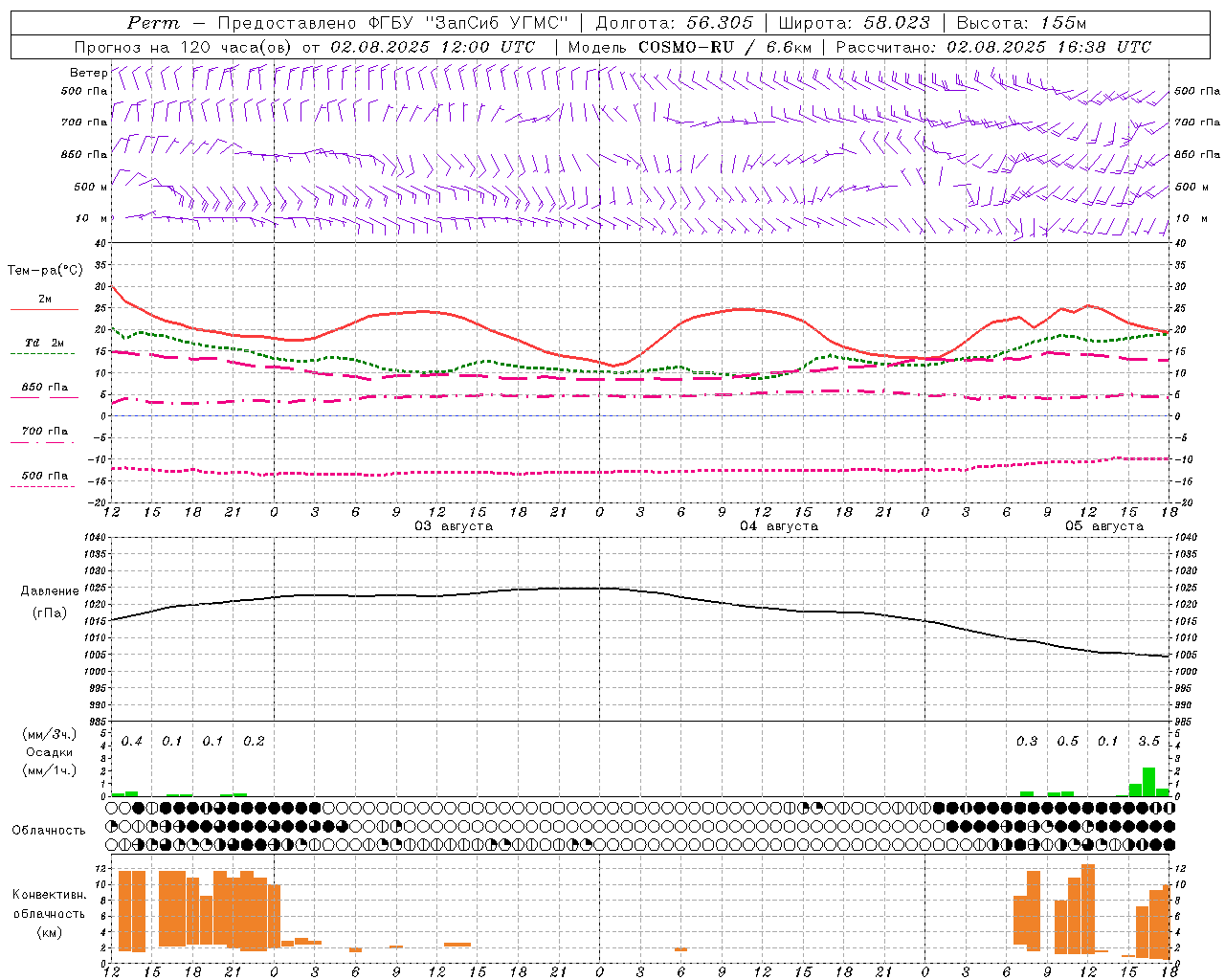Click the tallest green precipitation bar
The width and height of the screenshot is (1225, 980).
(x=1148, y=782)
